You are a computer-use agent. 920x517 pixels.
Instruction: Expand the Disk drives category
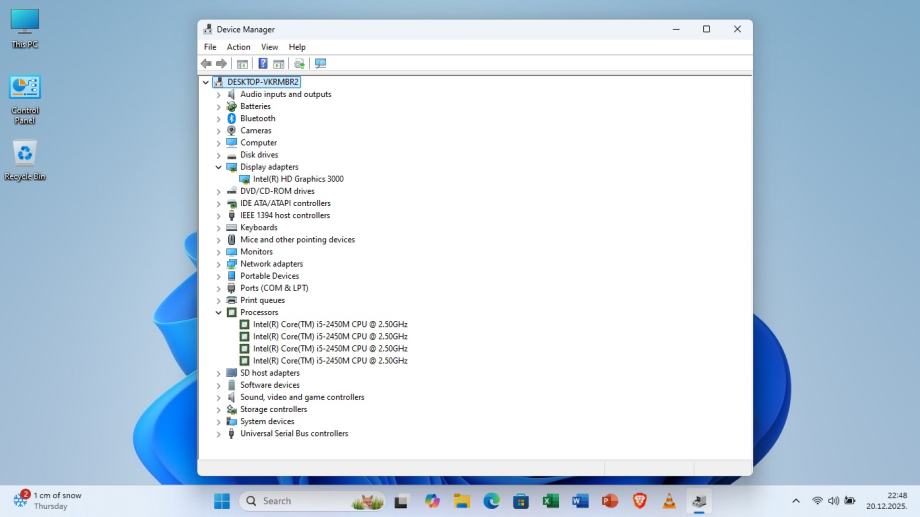pyautogui.click(x=218, y=156)
